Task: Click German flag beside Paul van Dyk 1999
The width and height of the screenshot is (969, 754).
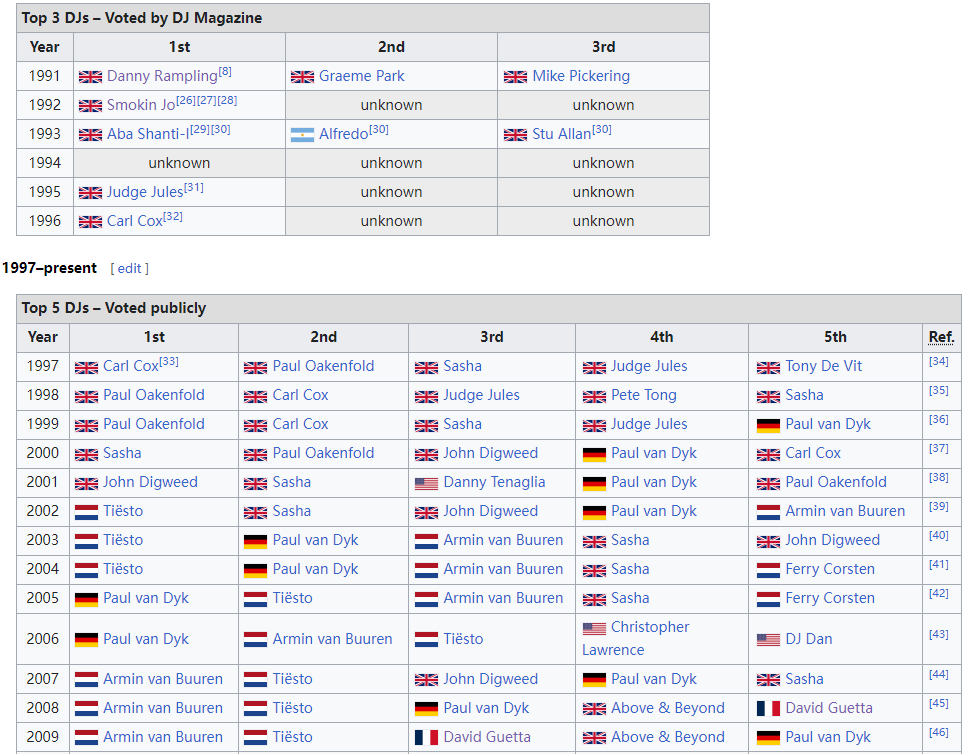Action: point(768,425)
